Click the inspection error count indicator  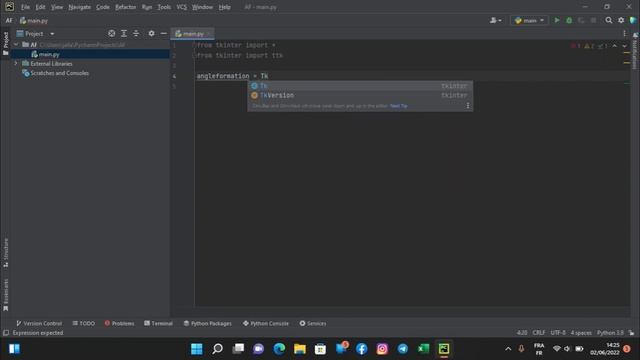click(576, 46)
